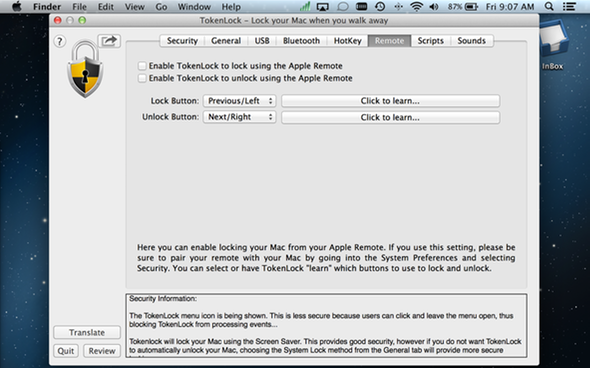Click to learn the Lock Button
590x368 pixels.
tap(390, 101)
